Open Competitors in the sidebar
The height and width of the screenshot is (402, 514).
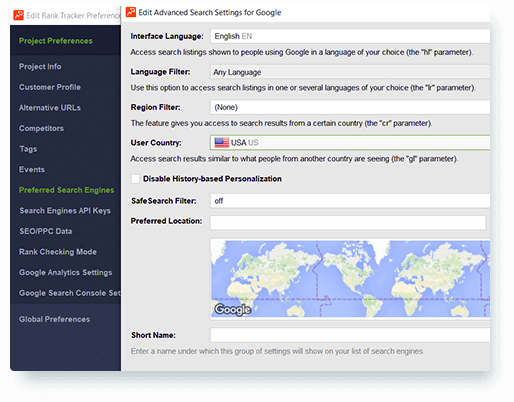(41, 128)
